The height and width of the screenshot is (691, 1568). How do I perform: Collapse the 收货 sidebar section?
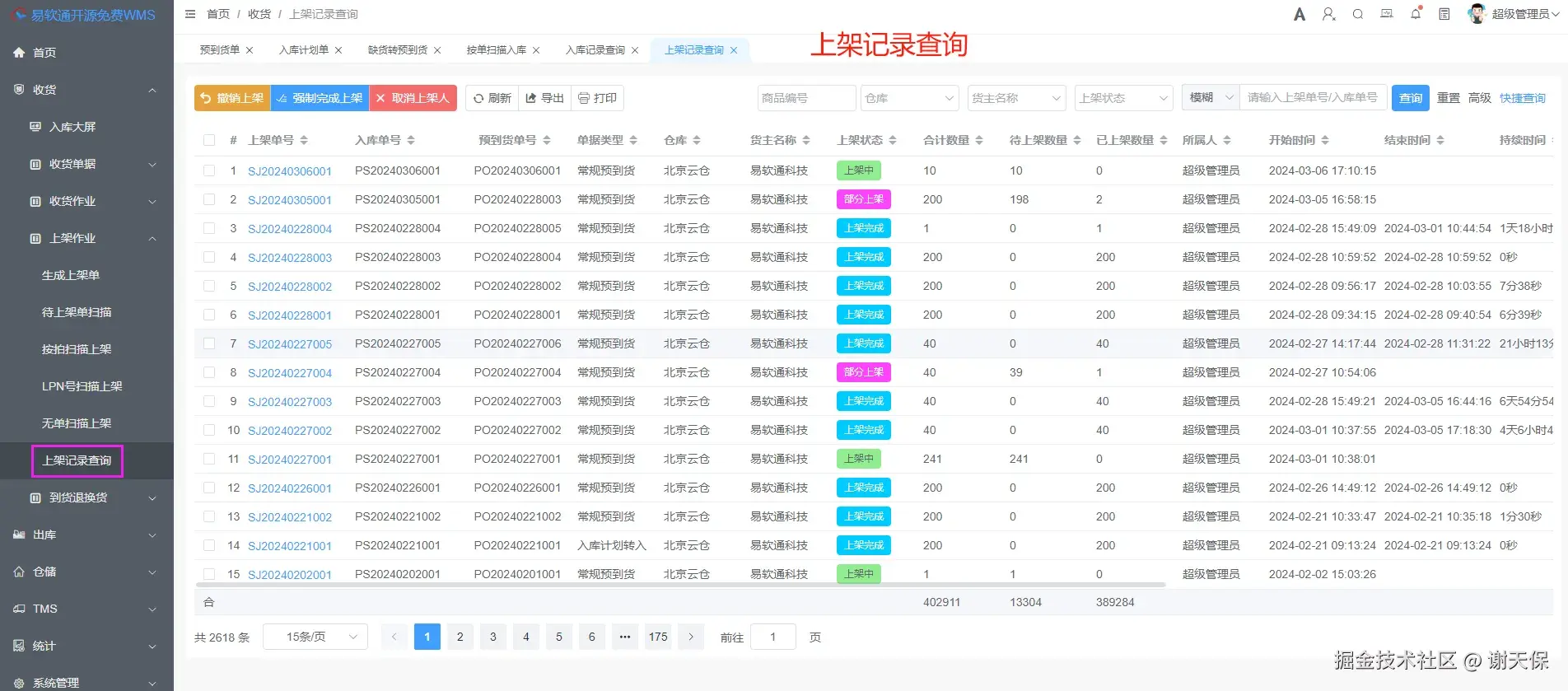click(86, 89)
